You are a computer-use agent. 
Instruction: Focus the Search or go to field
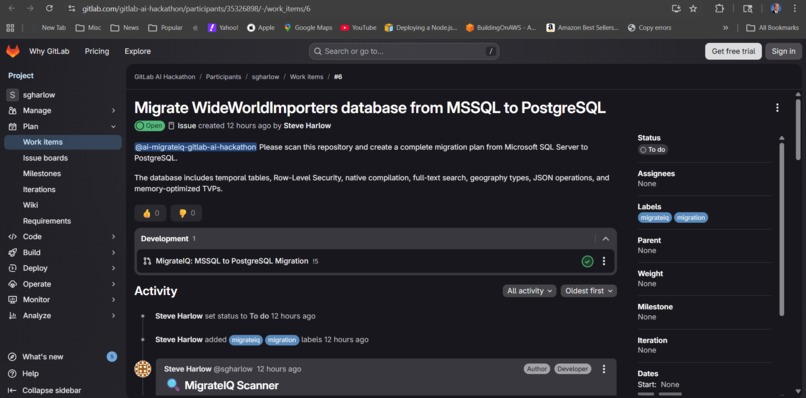(x=404, y=51)
